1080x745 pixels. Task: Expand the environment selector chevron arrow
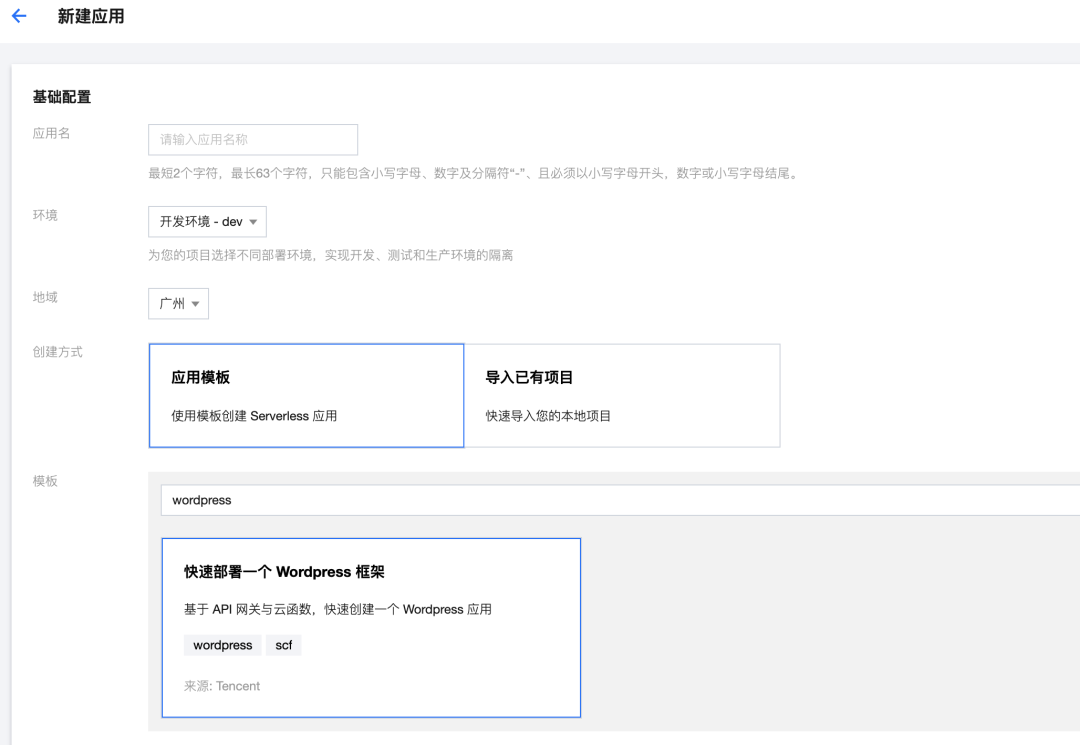[x=255, y=221]
